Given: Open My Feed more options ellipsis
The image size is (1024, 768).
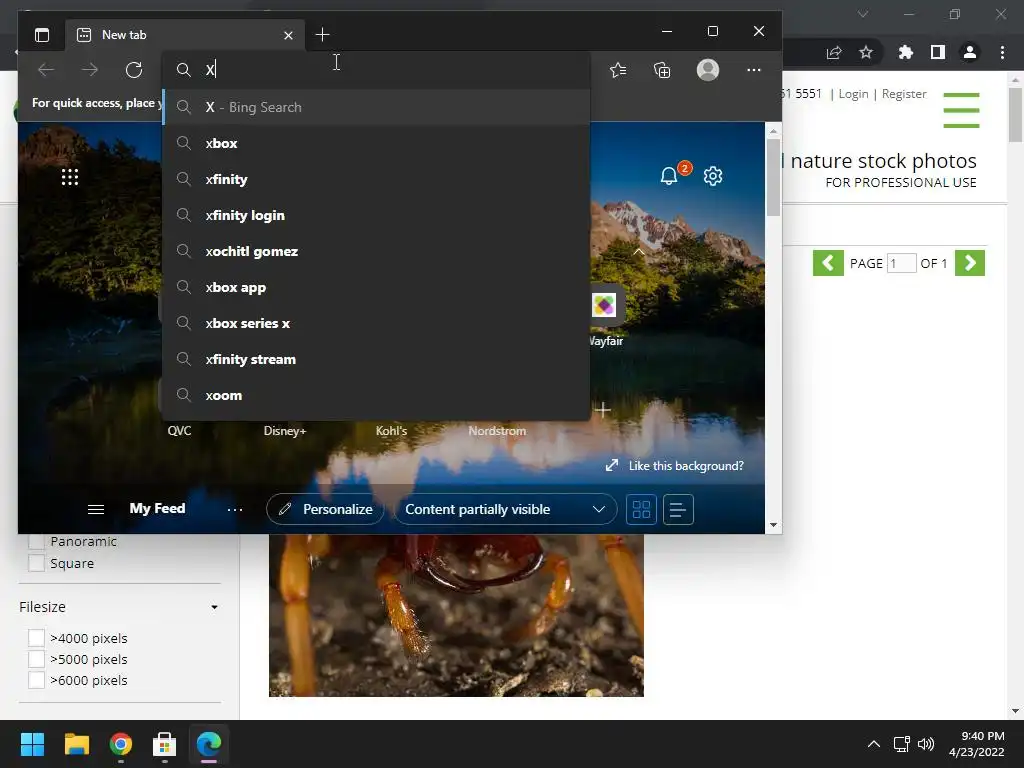Looking at the screenshot, I should (x=235, y=509).
